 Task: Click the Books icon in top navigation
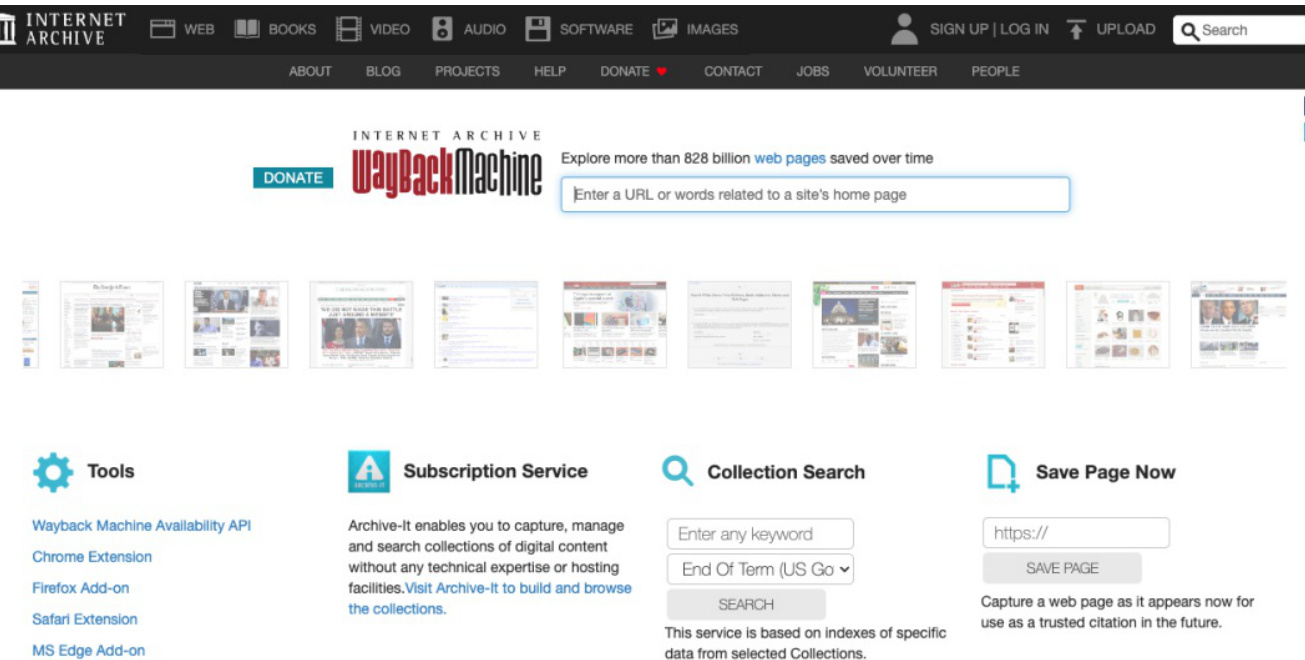pyautogui.click(x=247, y=29)
